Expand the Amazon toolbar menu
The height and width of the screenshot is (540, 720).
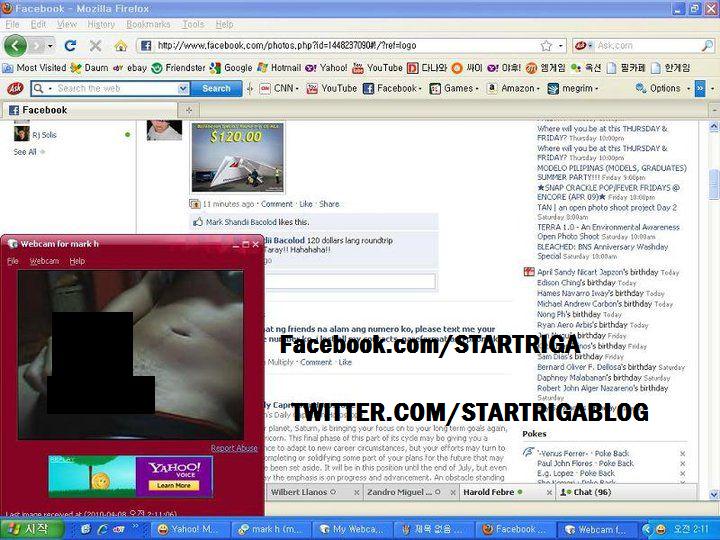(538, 88)
